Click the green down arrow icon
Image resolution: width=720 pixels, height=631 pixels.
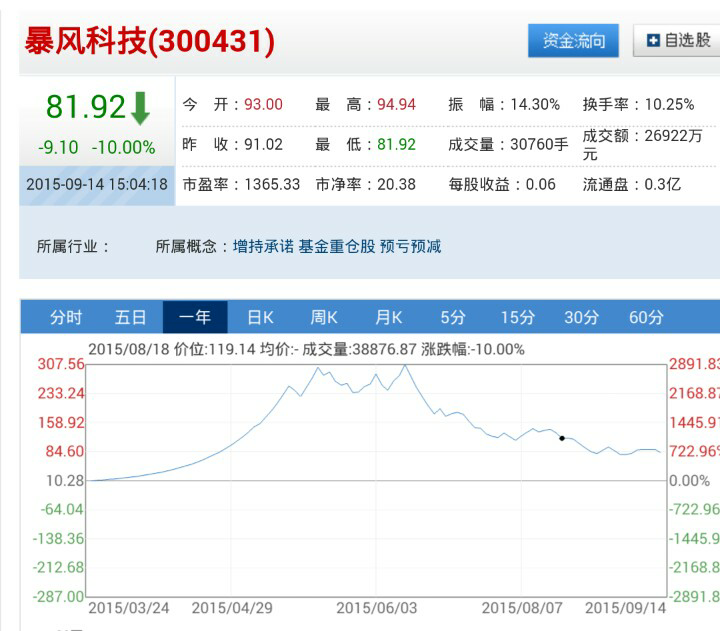(x=141, y=108)
